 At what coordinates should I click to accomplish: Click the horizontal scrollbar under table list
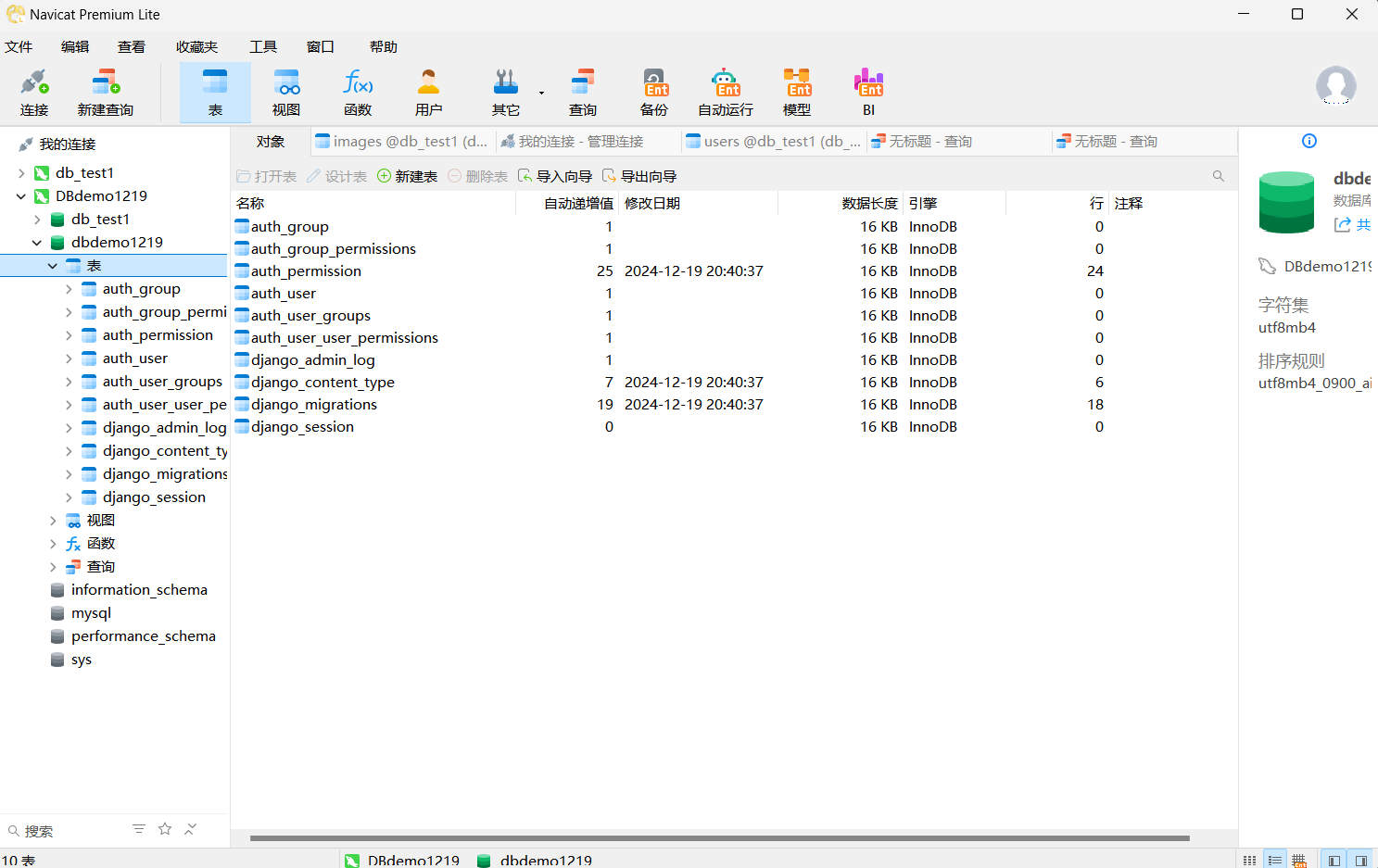click(719, 838)
